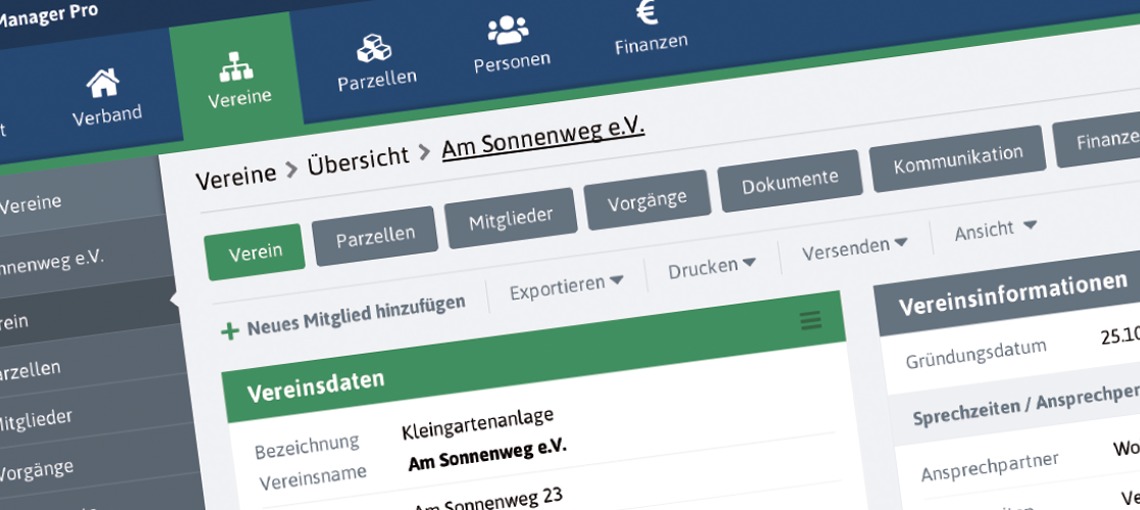1140x510 pixels.
Task: Click the bold Am Sonnenweg e.V. name value
Action: click(487, 455)
